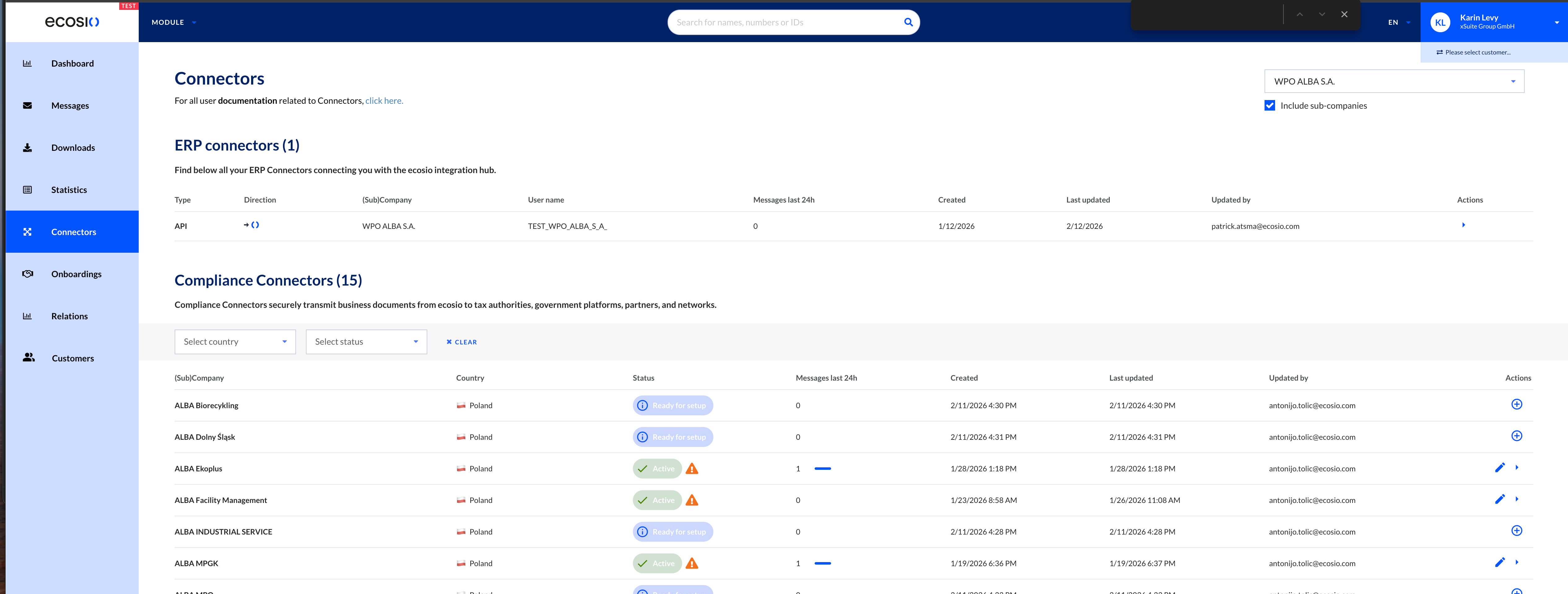Expand ALBA MPGK row details arrow

coord(1517,562)
